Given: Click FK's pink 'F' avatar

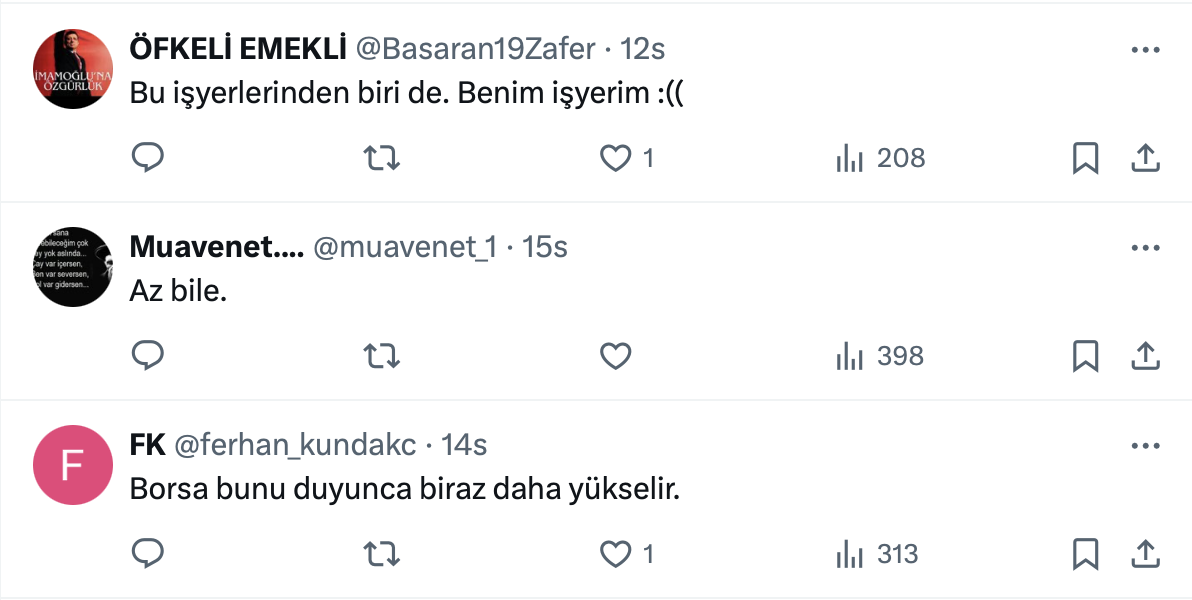Looking at the screenshot, I should pos(73,465).
